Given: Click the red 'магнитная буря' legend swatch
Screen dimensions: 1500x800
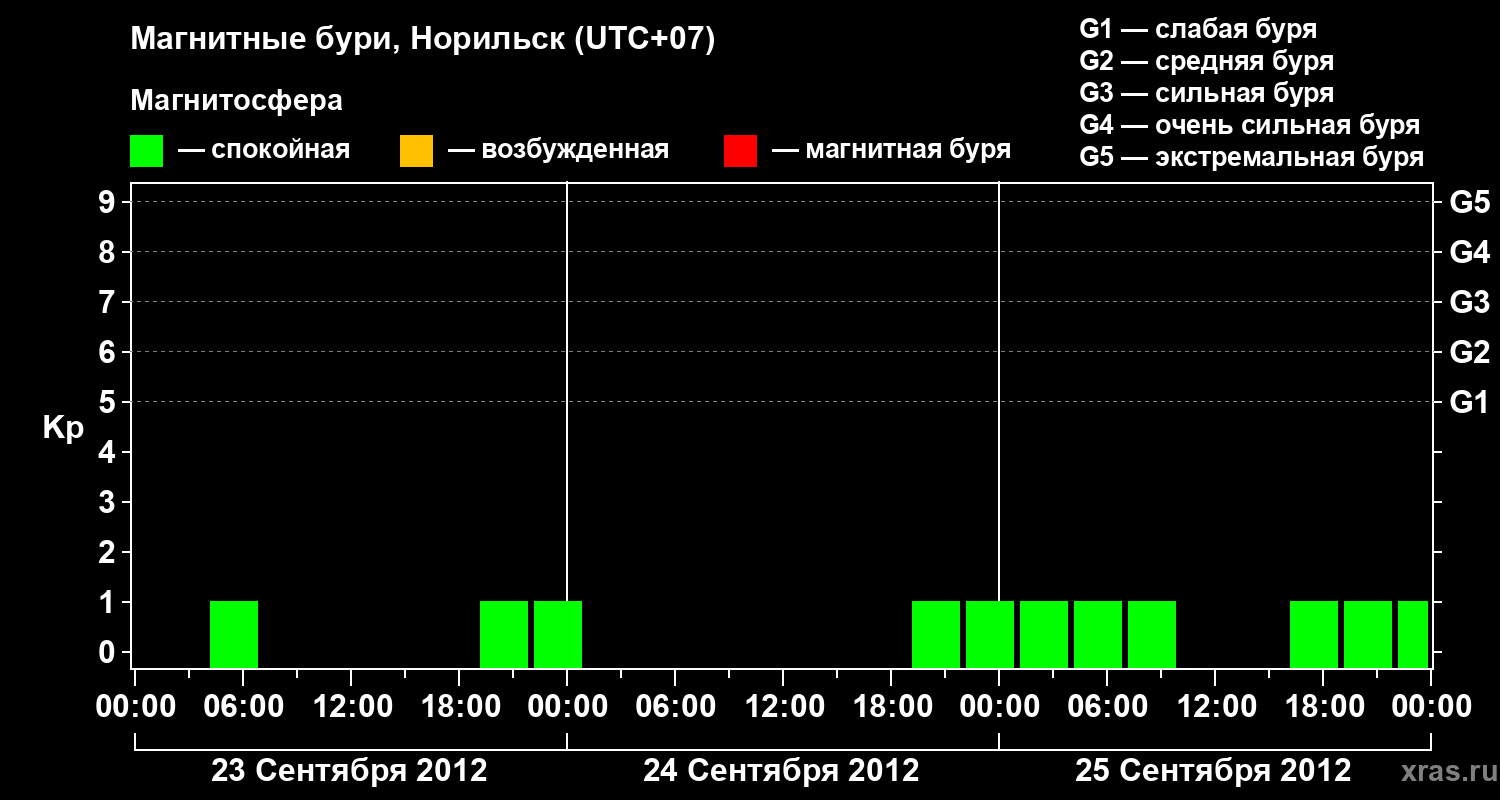Looking at the screenshot, I should coord(740,151).
